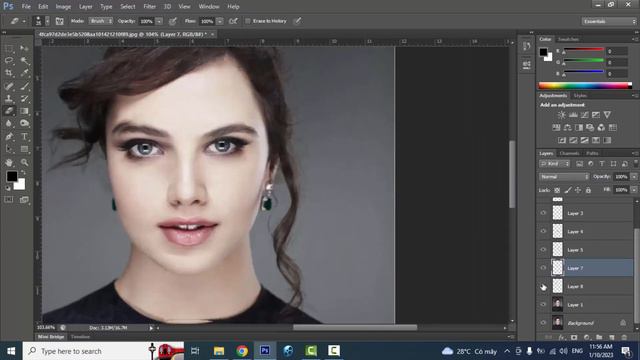Open the eraser Opacity dropdown arrow
Viewport: 640px width, 360px height.
159,21
